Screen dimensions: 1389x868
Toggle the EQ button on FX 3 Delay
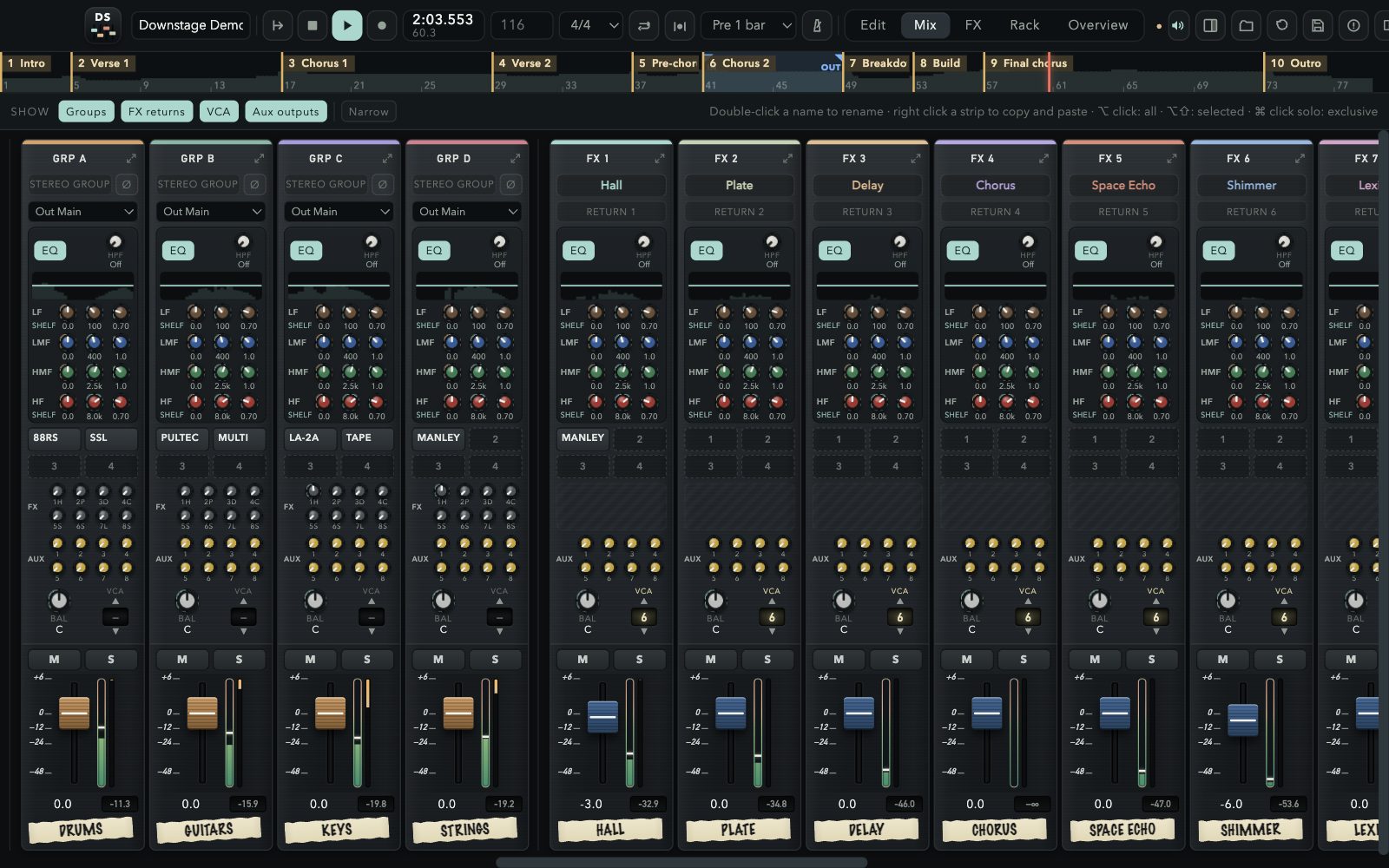834,250
